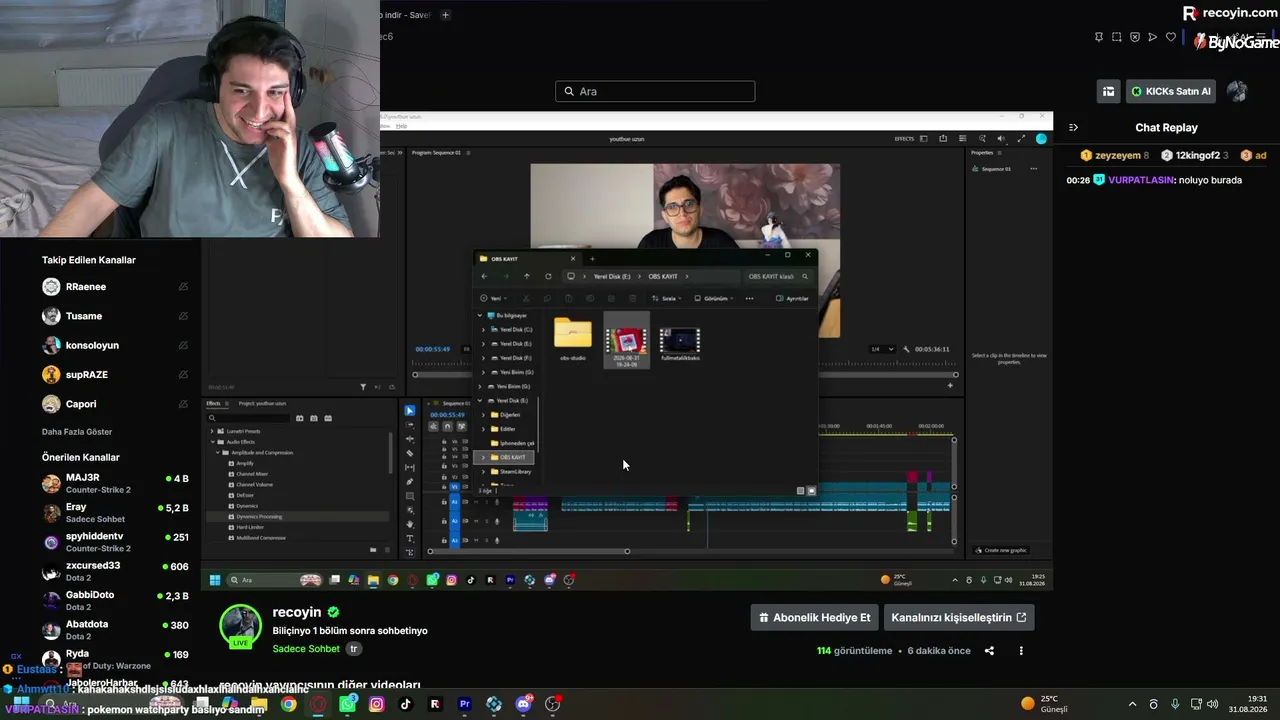Select the Razor tool in Premiere toolbar
The image size is (1280, 720).
(x=409, y=453)
